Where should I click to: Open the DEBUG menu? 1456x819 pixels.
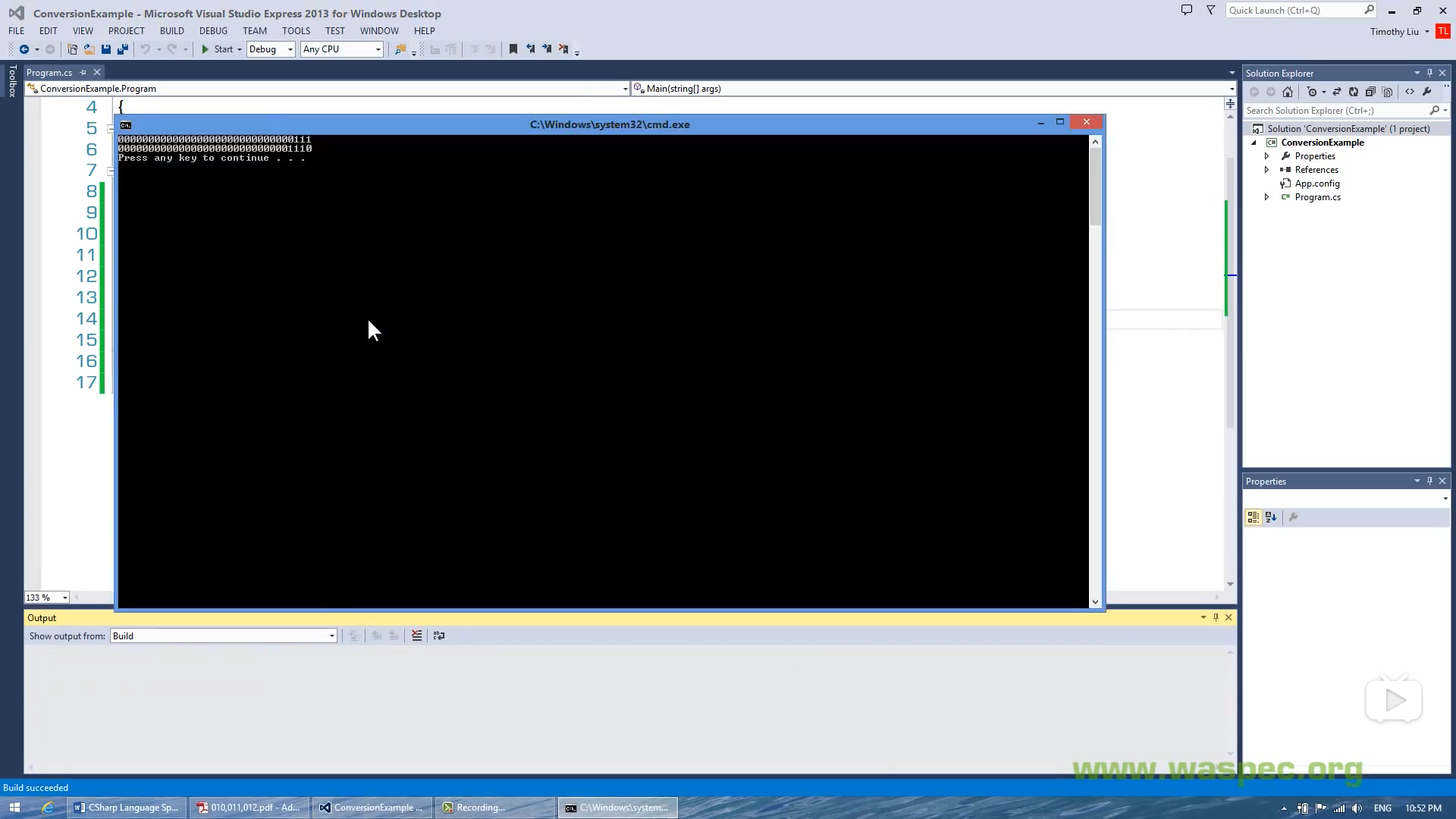pyautogui.click(x=213, y=30)
